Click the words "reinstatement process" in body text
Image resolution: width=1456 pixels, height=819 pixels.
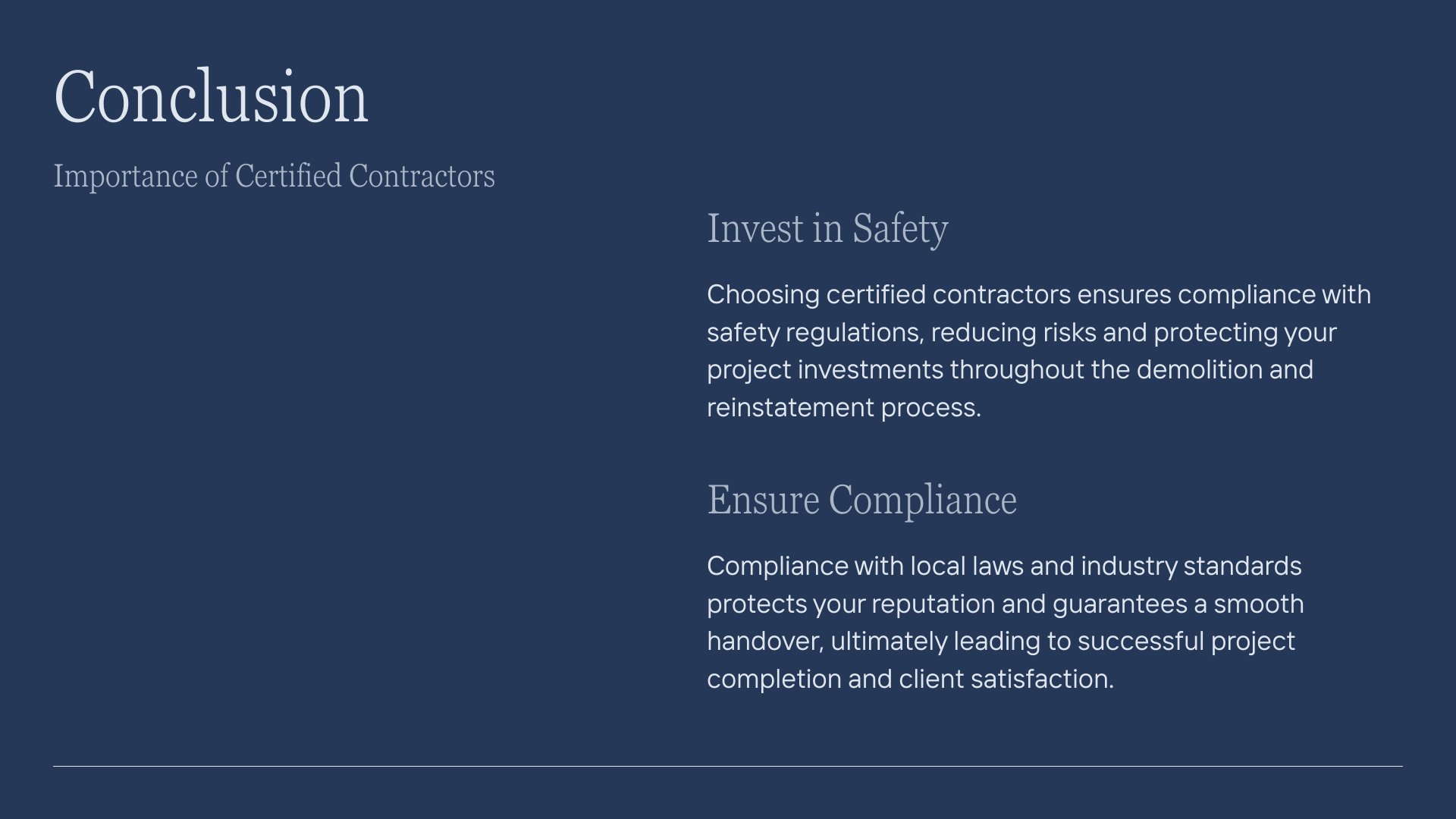click(843, 407)
